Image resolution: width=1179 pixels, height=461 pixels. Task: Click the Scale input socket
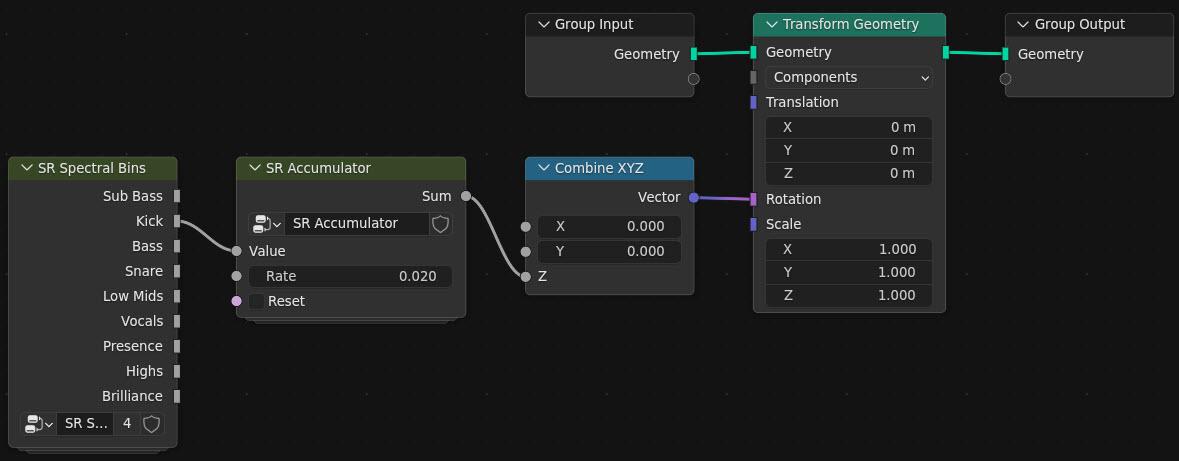(x=753, y=224)
